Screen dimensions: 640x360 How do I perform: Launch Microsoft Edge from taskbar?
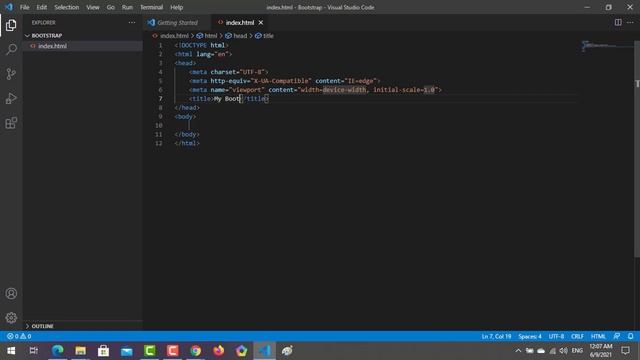point(58,351)
